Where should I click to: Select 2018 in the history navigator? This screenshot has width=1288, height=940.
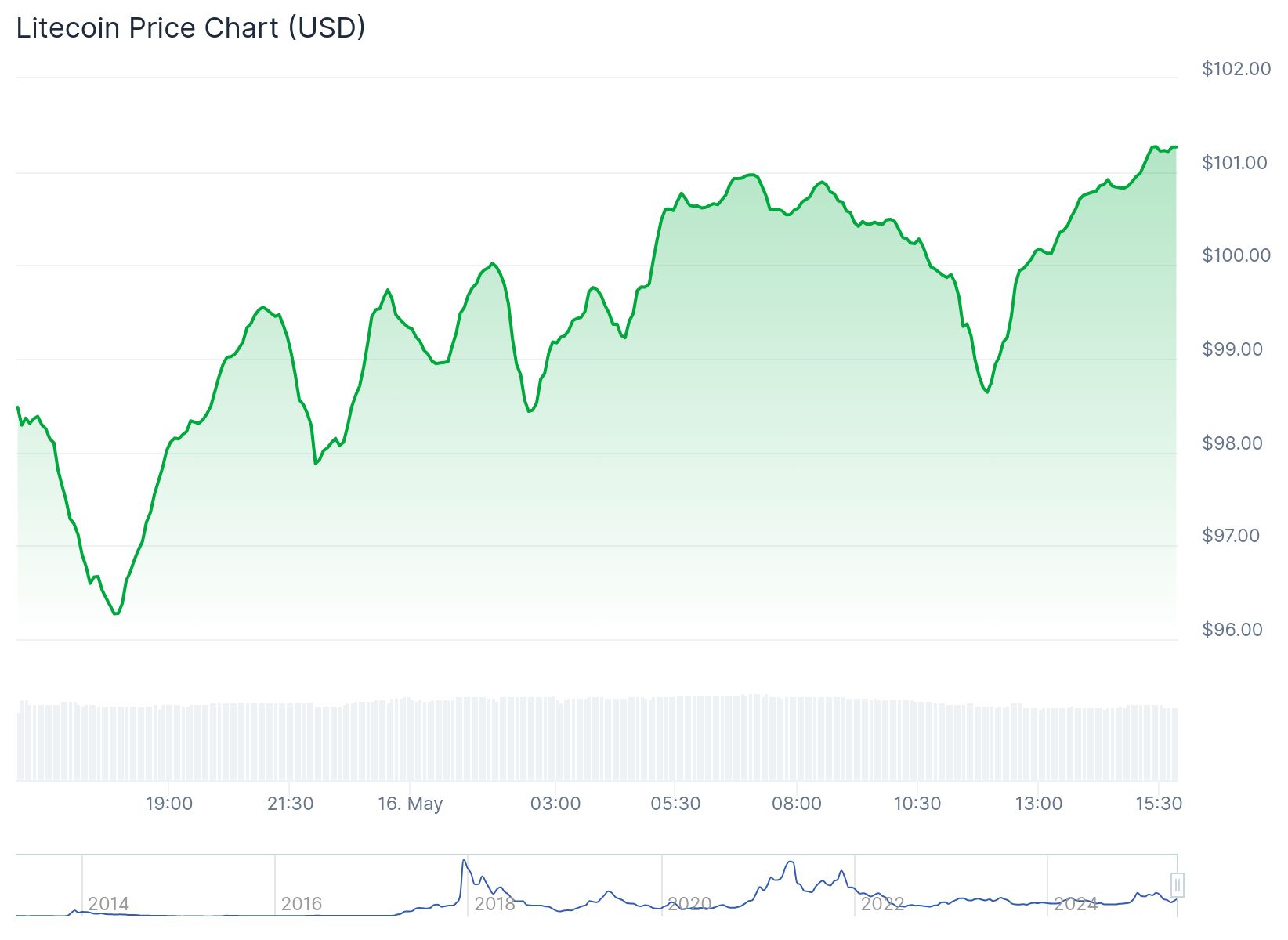pos(495,904)
